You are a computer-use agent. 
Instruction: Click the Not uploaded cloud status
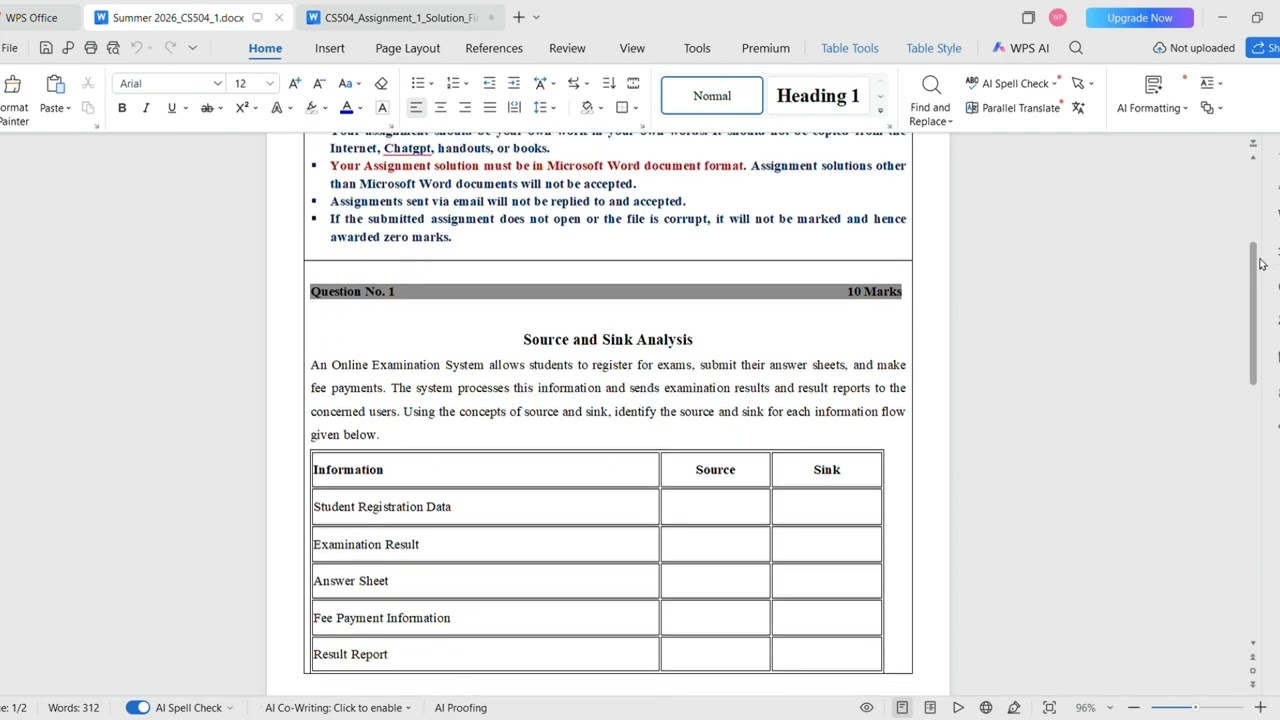click(x=1194, y=48)
